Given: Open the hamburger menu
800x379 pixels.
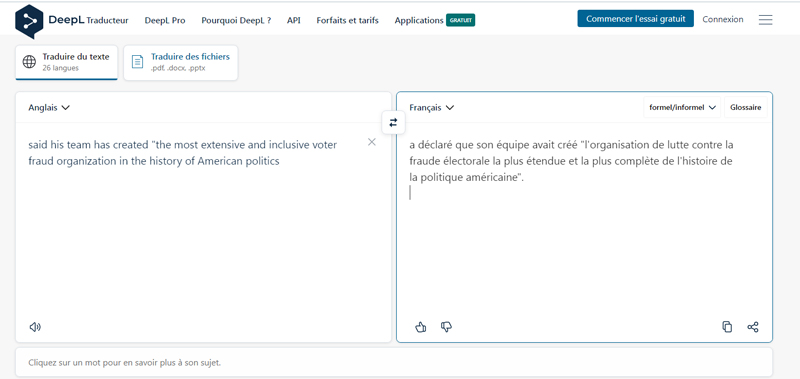Looking at the screenshot, I should tap(765, 20).
